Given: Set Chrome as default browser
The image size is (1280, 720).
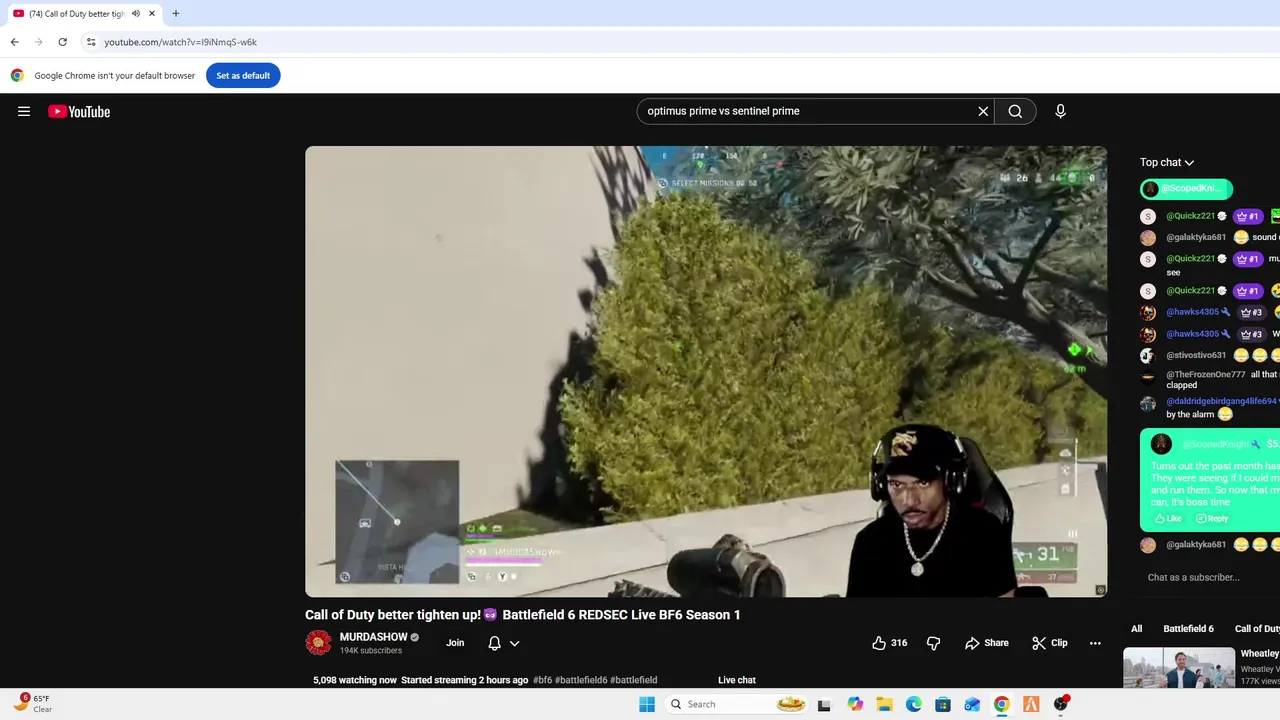Looking at the screenshot, I should (243, 75).
